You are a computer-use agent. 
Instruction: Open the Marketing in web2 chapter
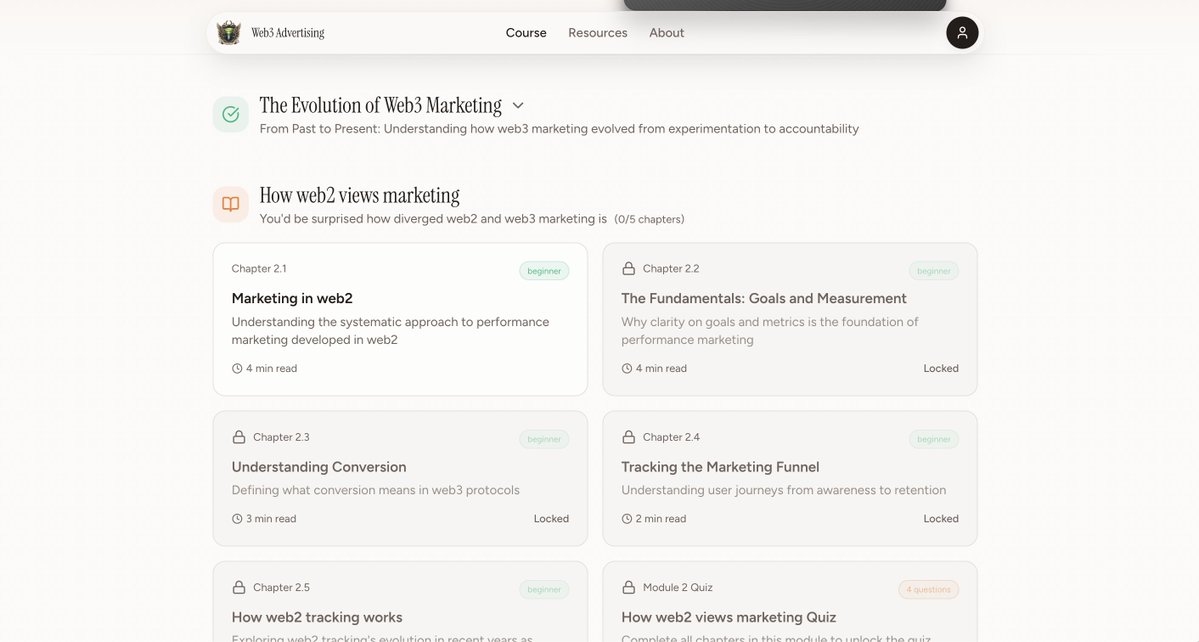click(x=400, y=319)
